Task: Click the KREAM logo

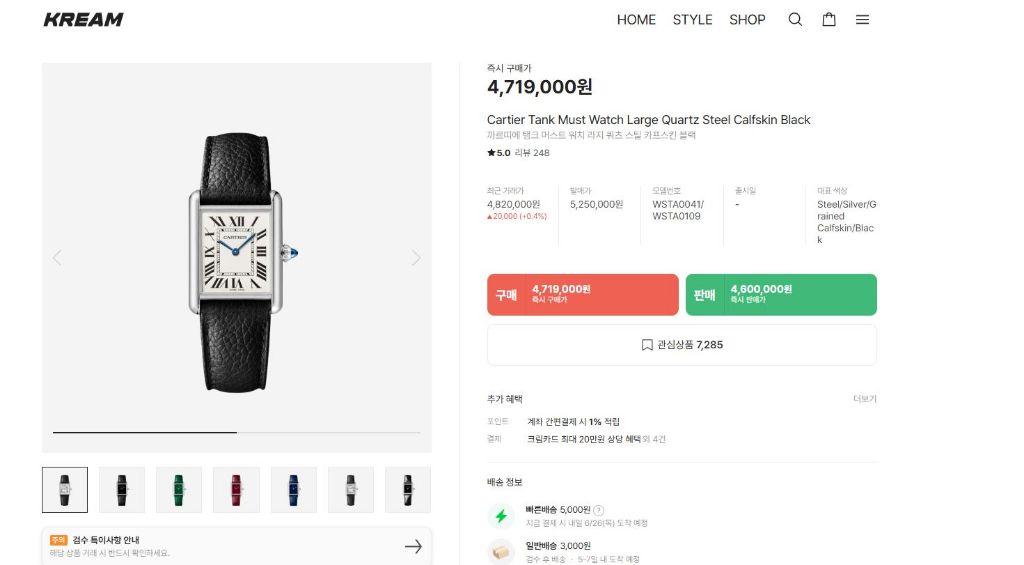Action: 84,20
